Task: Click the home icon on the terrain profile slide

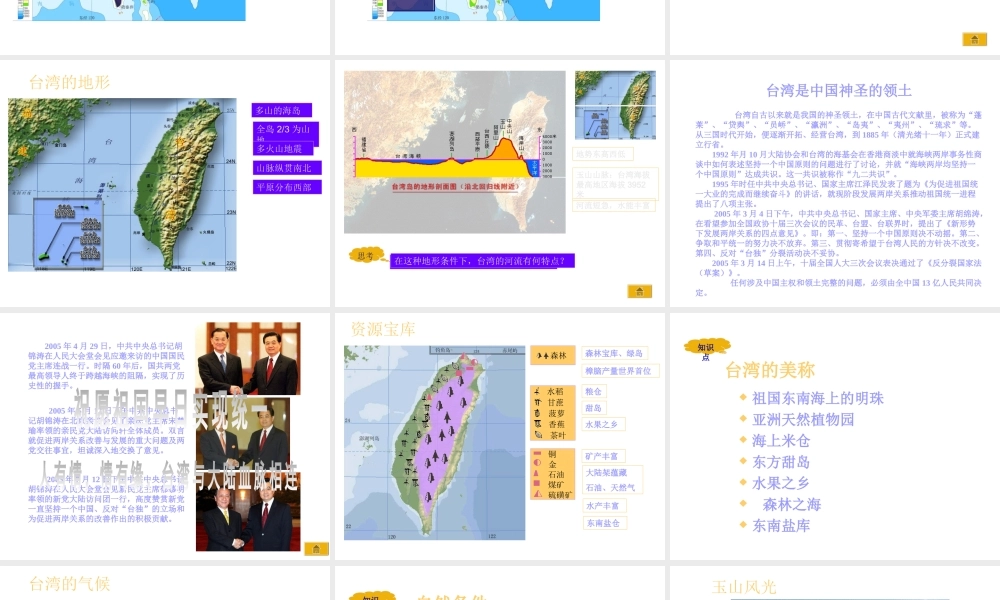Action: pyautogui.click(x=640, y=291)
